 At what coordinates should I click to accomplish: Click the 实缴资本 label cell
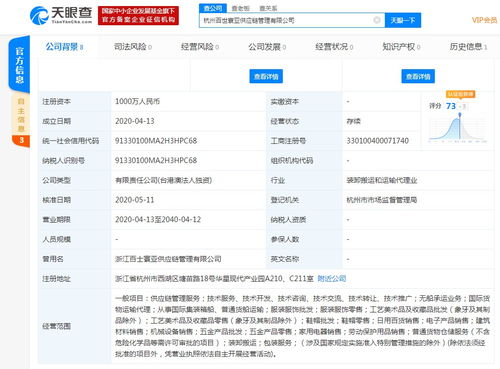[x=304, y=101]
